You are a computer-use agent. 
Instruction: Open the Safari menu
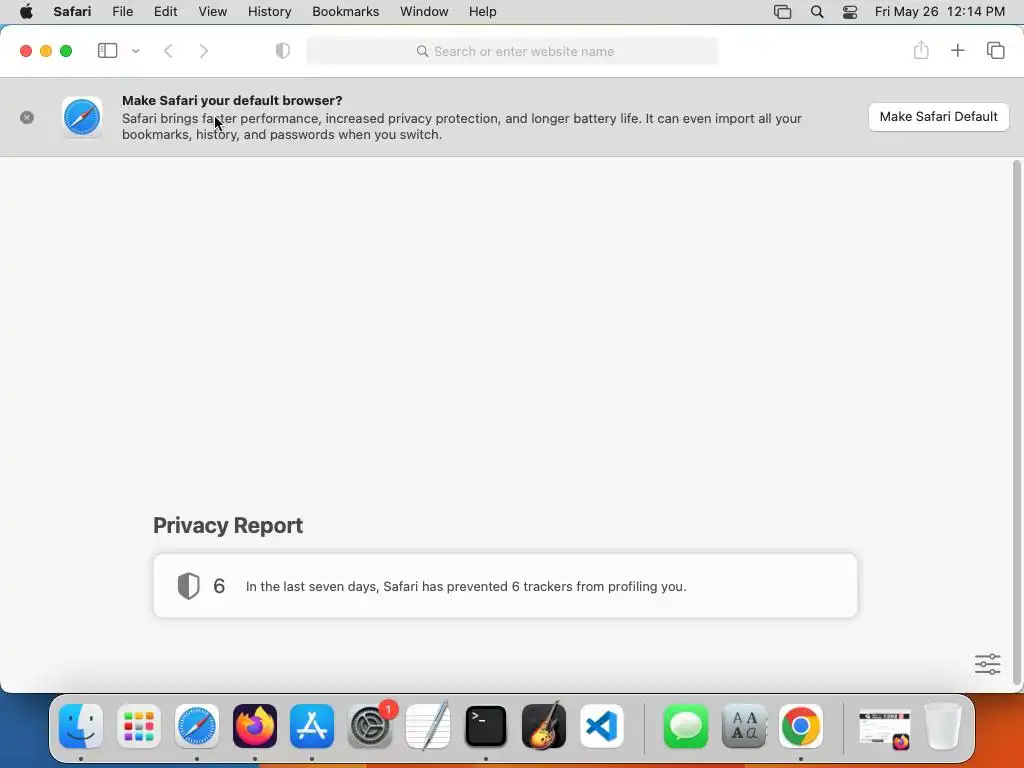click(72, 12)
